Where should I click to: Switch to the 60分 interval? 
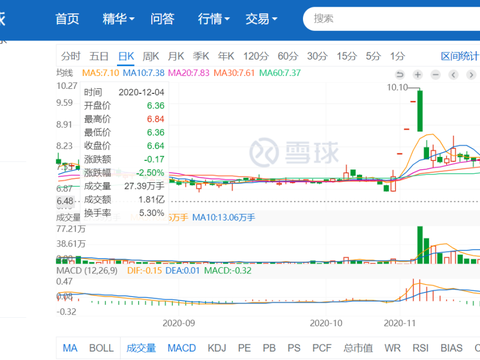[x=288, y=56]
